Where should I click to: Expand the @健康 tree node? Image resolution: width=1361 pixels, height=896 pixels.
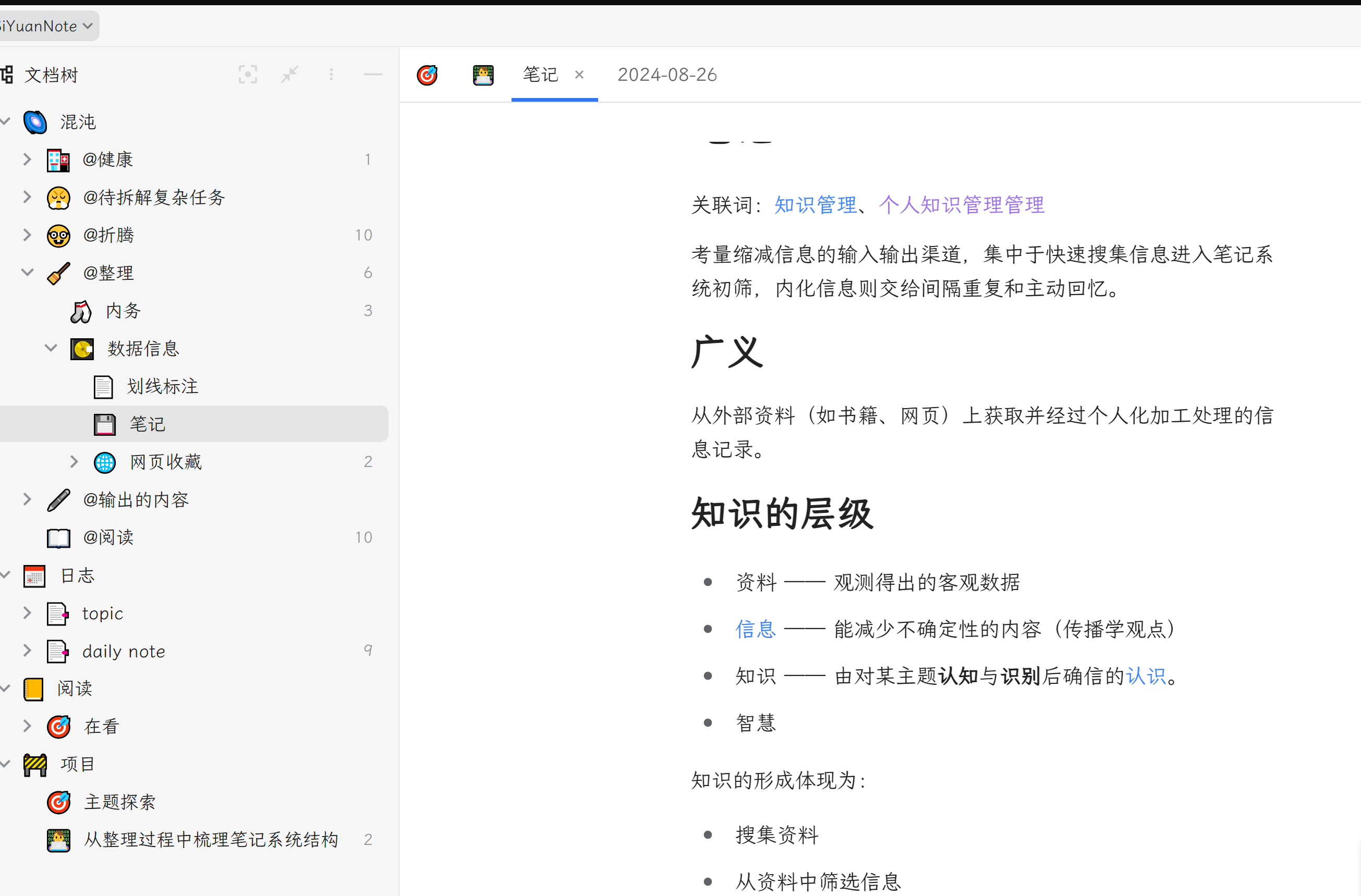27,159
